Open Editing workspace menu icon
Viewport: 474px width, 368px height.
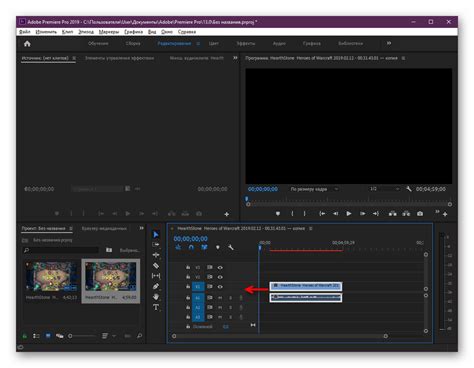(198, 43)
